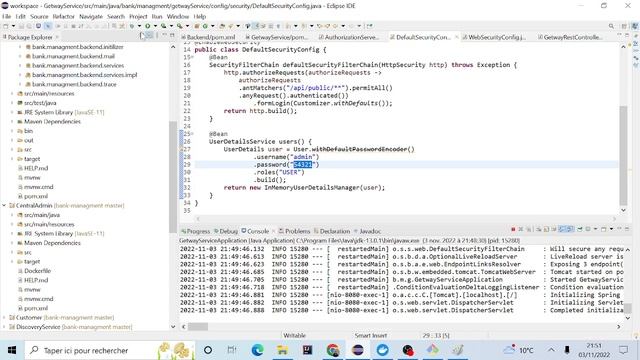The image size is (640, 360).
Task: Click the Coverage launch toolbar icon
Action: pos(164,26)
